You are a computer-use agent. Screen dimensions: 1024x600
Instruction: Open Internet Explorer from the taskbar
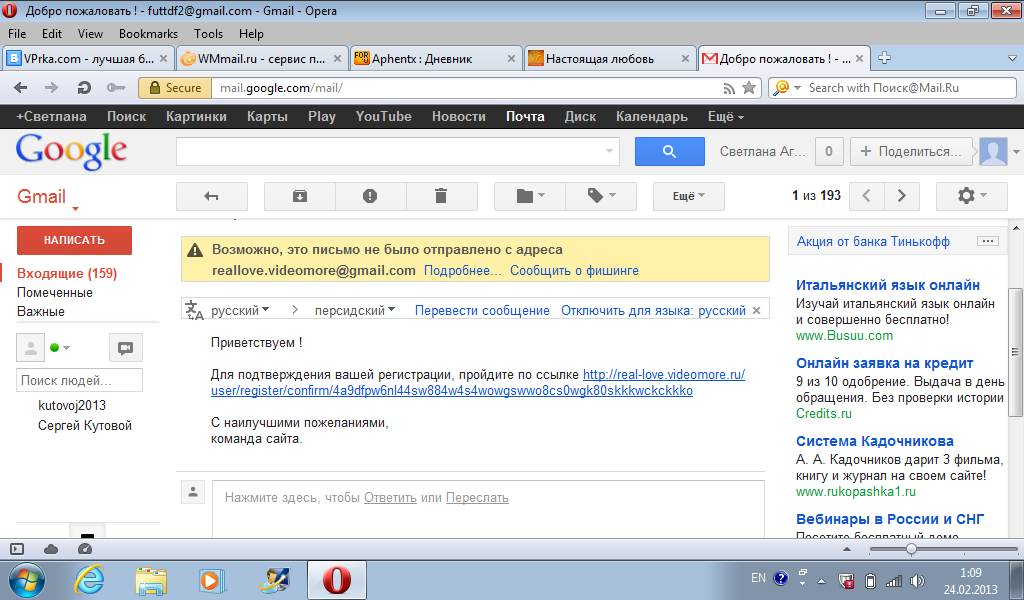click(89, 580)
